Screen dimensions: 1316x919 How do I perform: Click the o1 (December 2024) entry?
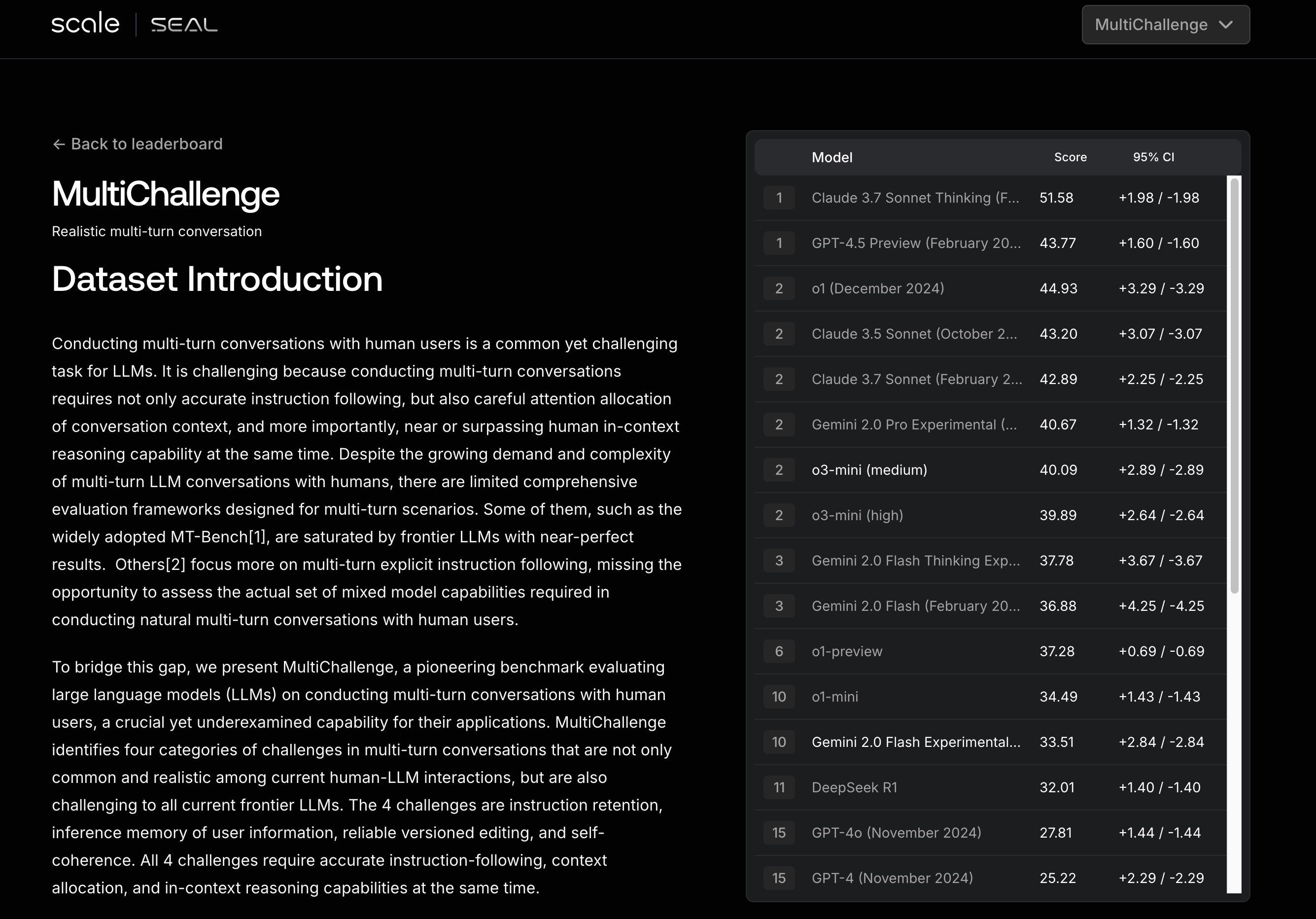point(877,288)
